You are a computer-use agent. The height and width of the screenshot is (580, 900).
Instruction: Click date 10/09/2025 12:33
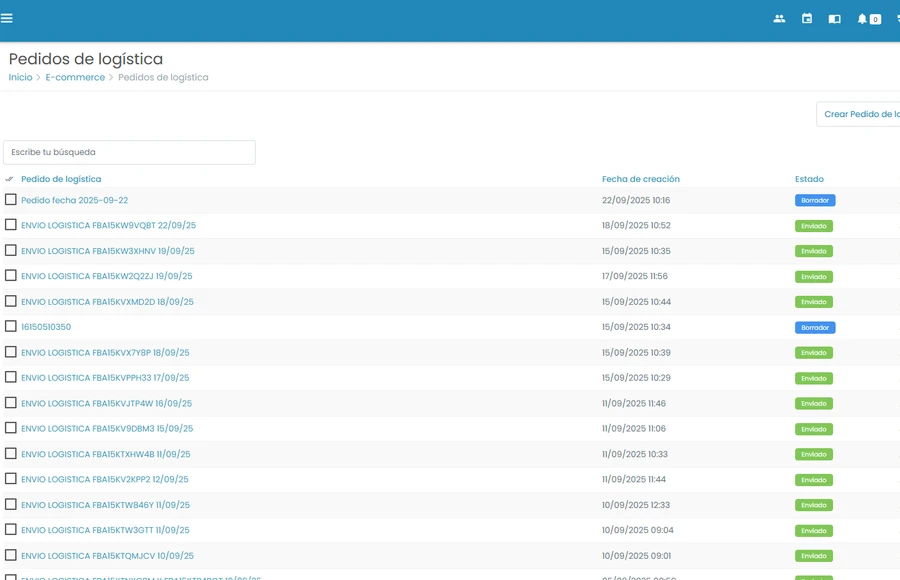click(x=636, y=505)
